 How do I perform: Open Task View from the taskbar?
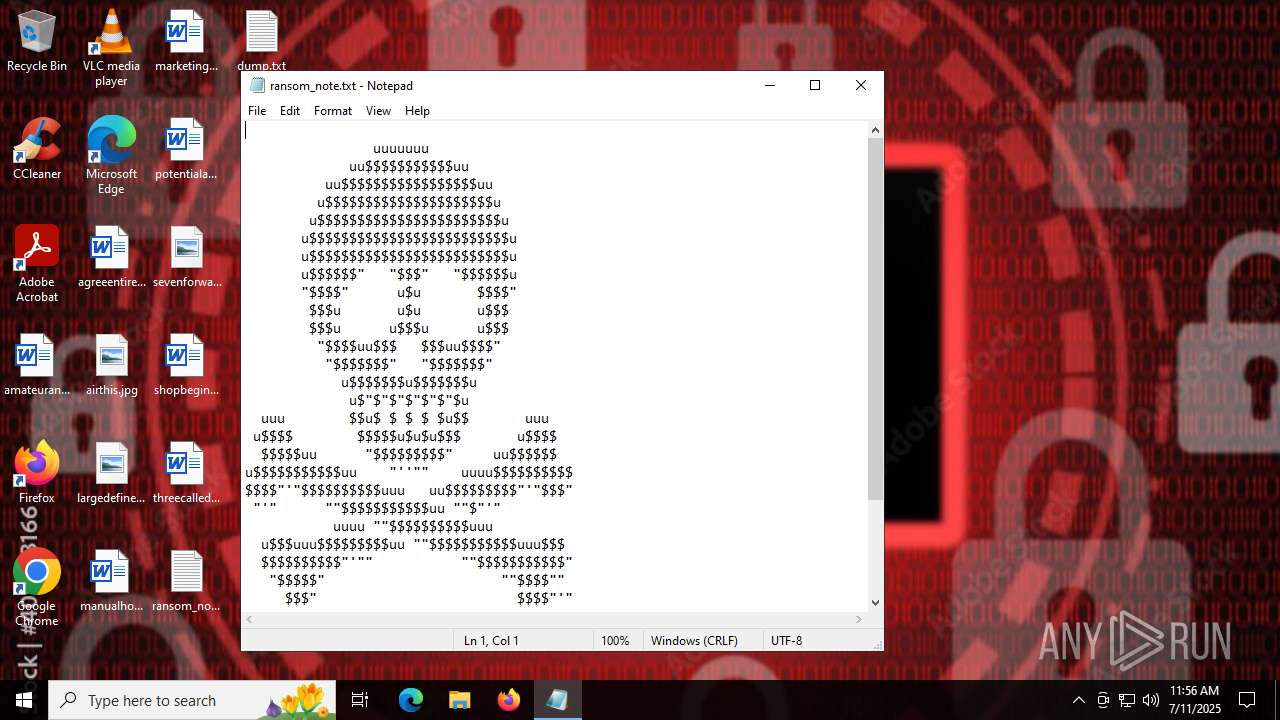point(360,700)
